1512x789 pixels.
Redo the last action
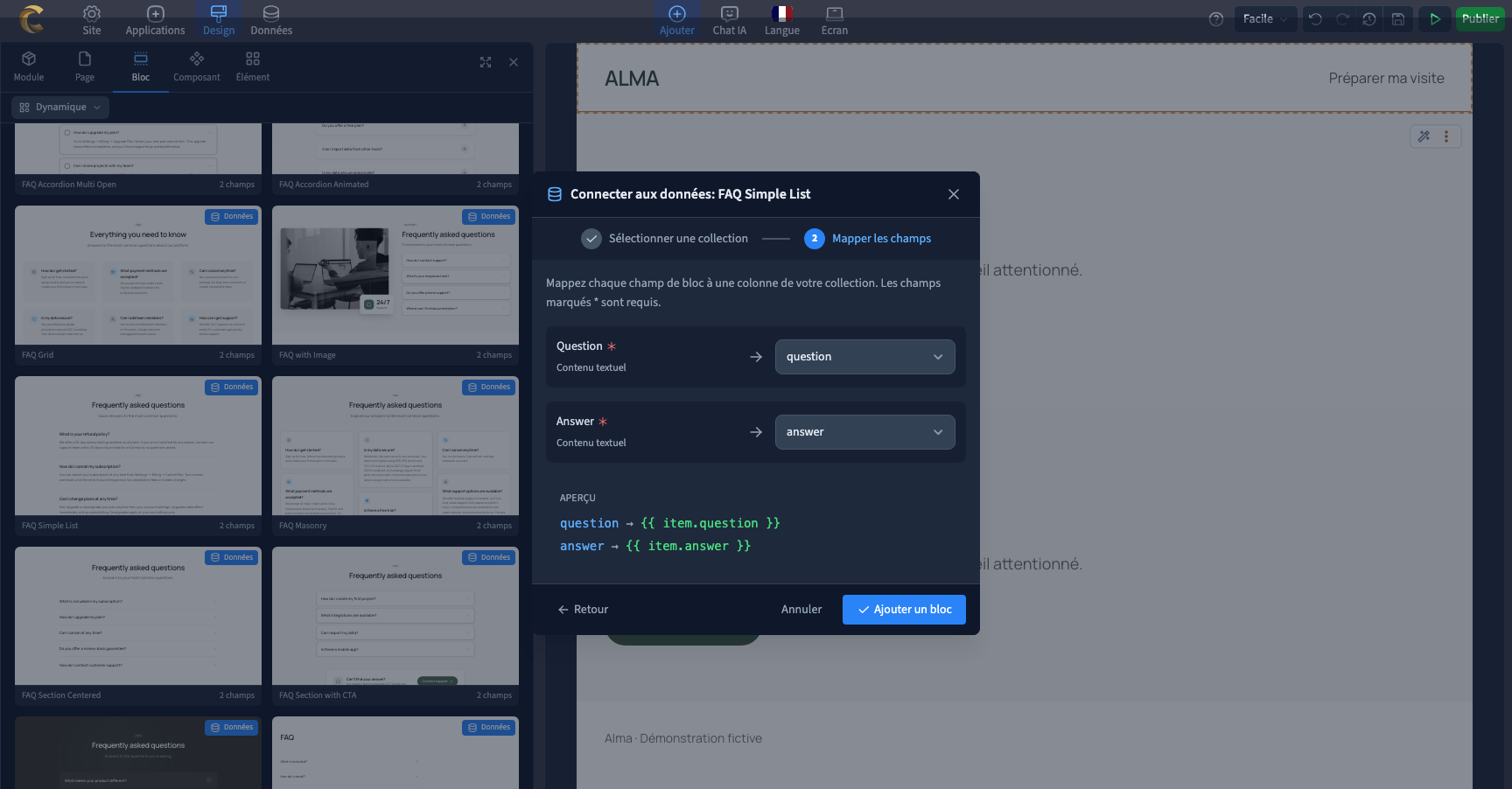(x=1342, y=19)
